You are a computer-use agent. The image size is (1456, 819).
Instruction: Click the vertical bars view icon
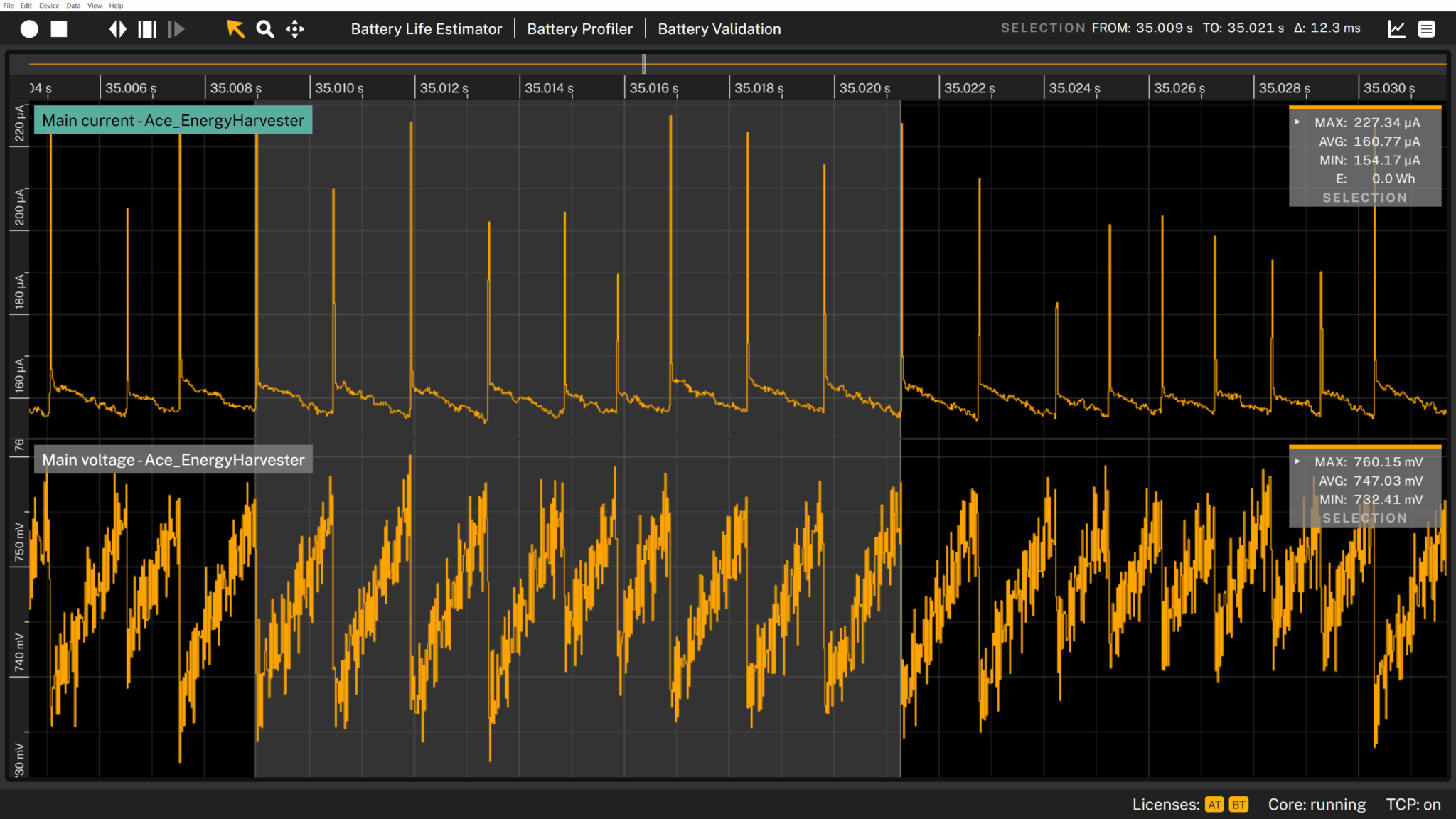147,29
